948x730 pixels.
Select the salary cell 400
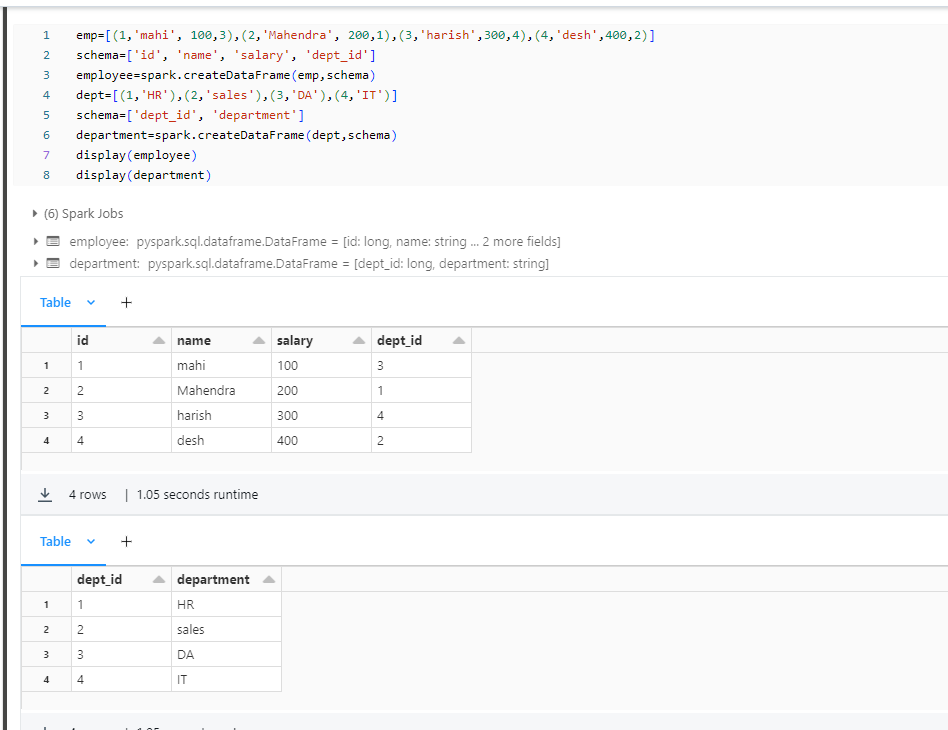322,440
